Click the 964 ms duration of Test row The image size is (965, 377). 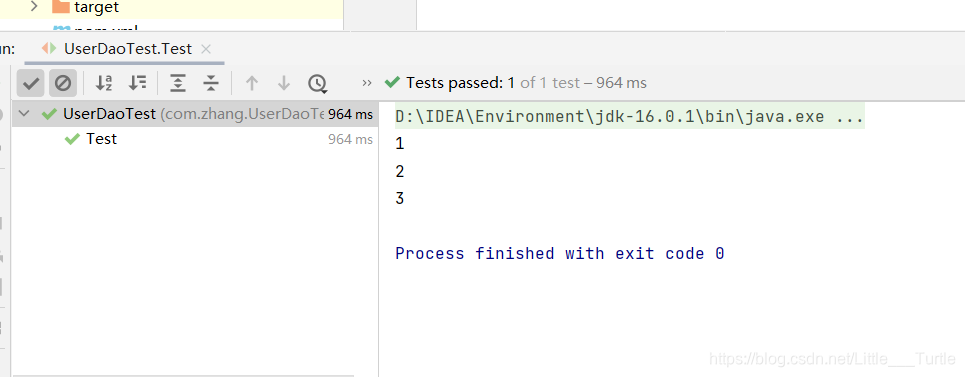pyautogui.click(x=350, y=140)
